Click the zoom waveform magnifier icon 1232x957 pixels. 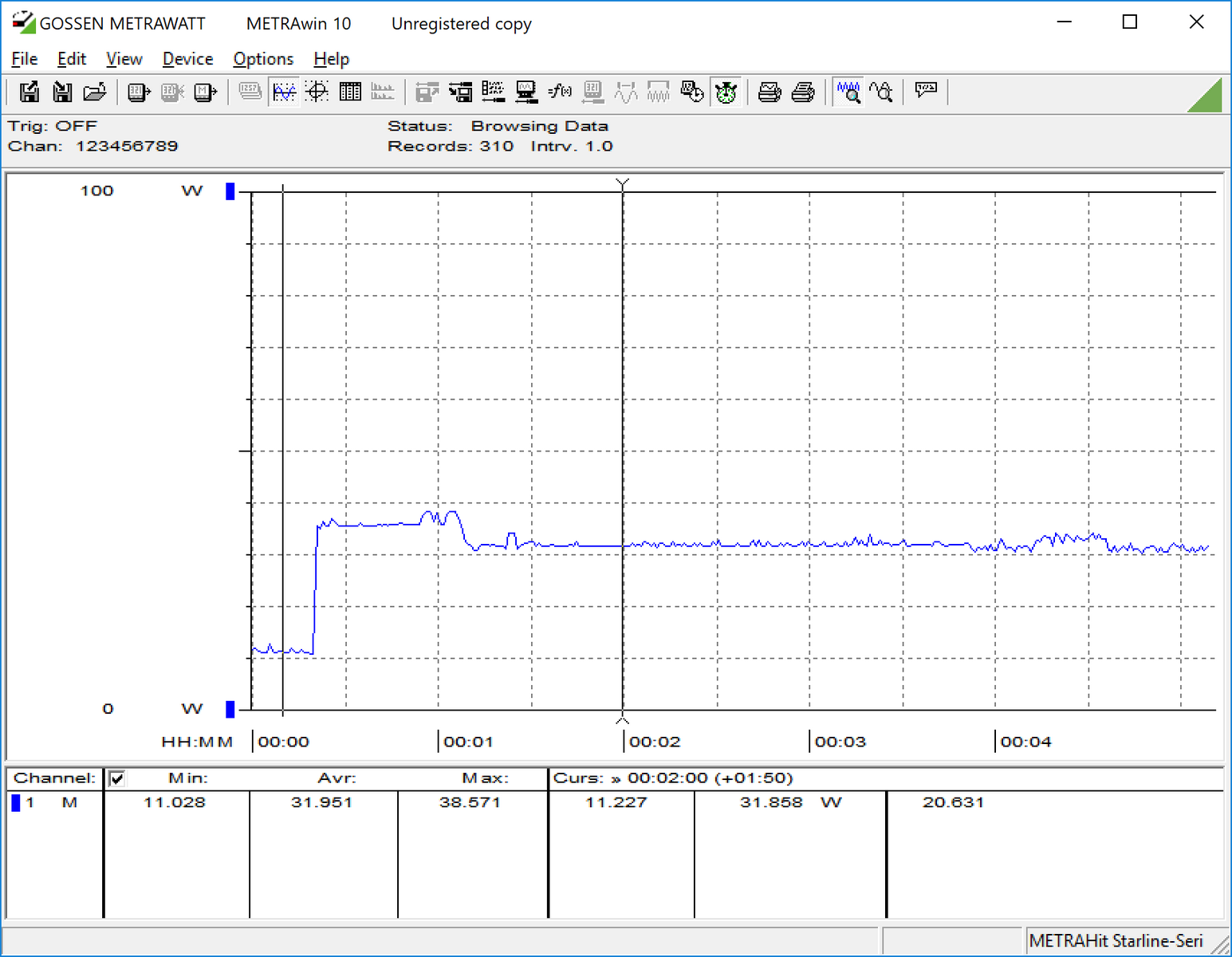pyautogui.click(x=848, y=93)
